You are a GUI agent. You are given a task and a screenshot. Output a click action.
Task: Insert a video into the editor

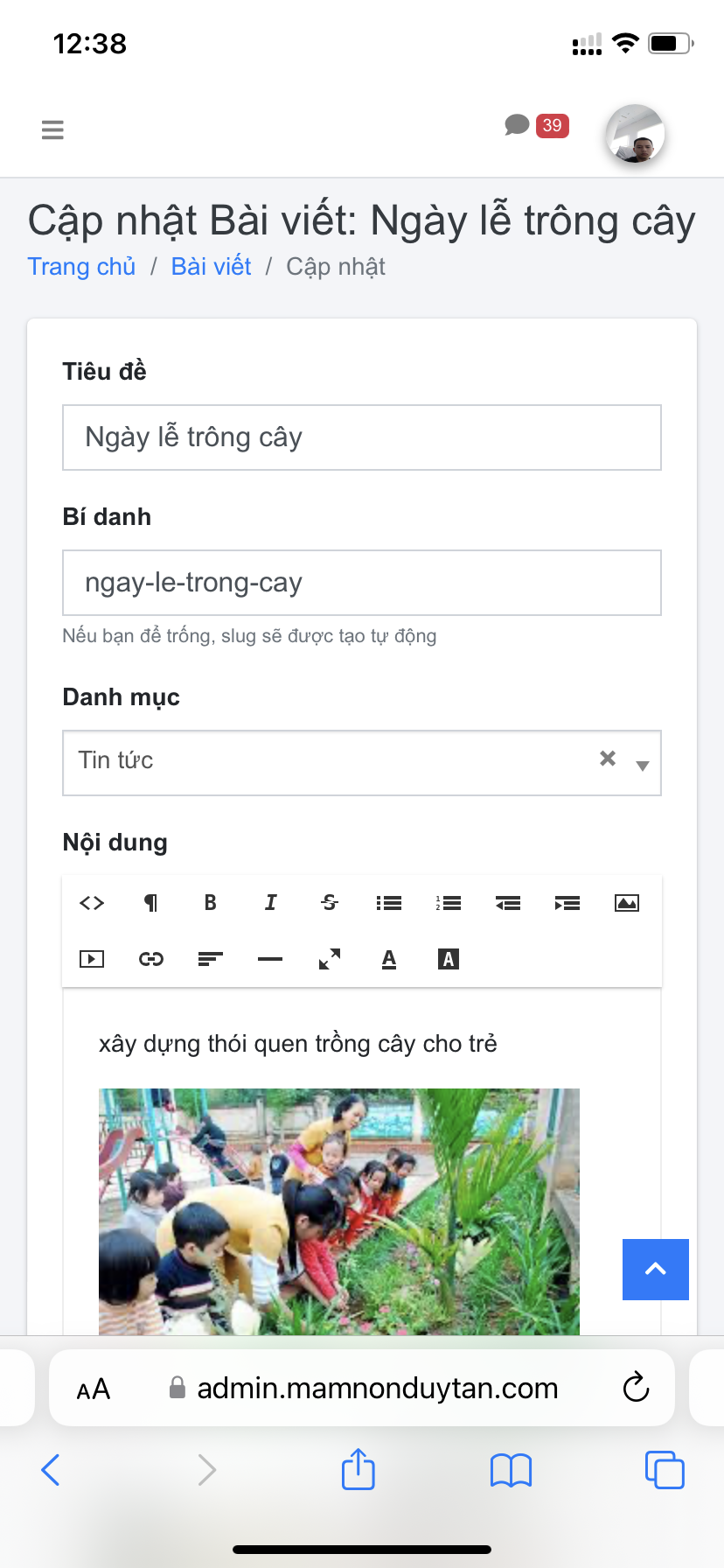pos(92,959)
